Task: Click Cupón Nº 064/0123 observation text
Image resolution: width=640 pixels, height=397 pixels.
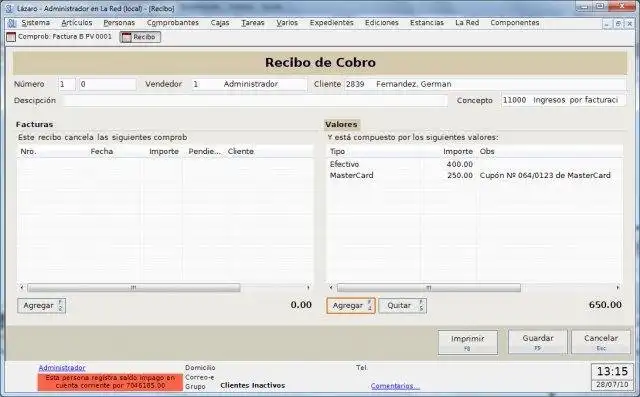Action: click(545, 175)
